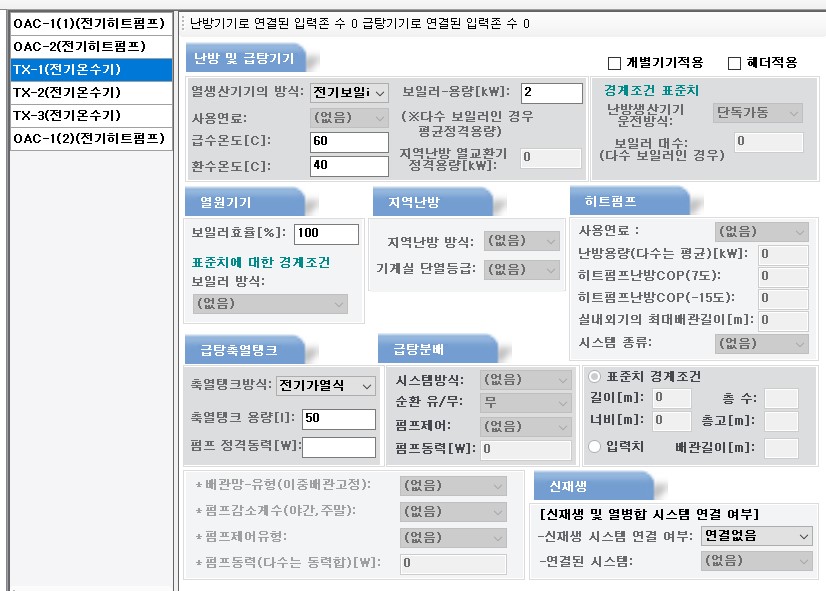The width and height of the screenshot is (826, 591).
Task: Enable the 개별기기적용 checkbox
Action: click(x=615, y=63)
